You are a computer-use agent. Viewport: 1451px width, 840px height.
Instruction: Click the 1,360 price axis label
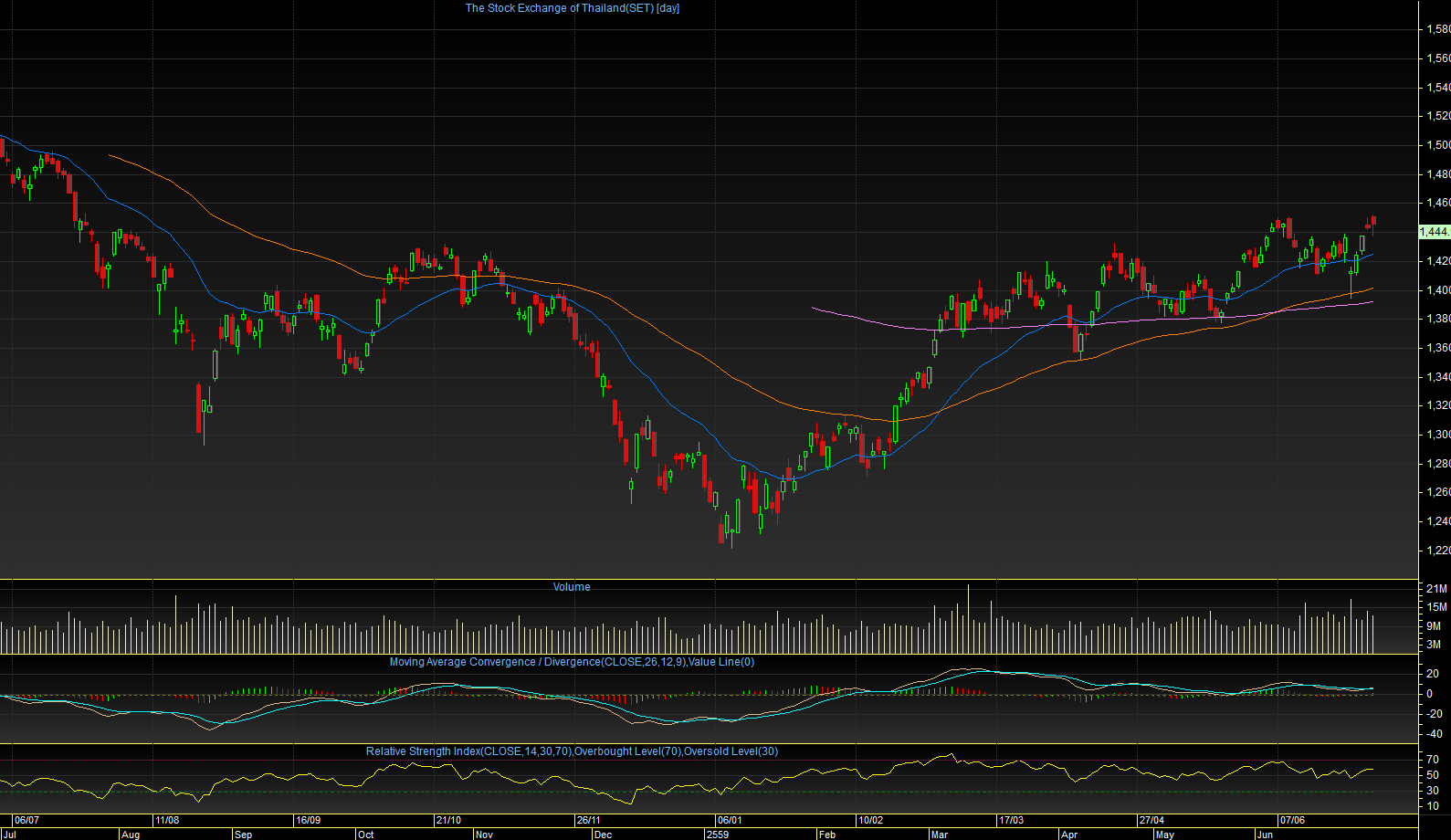pyautogui.click(x=1438, y=348)
